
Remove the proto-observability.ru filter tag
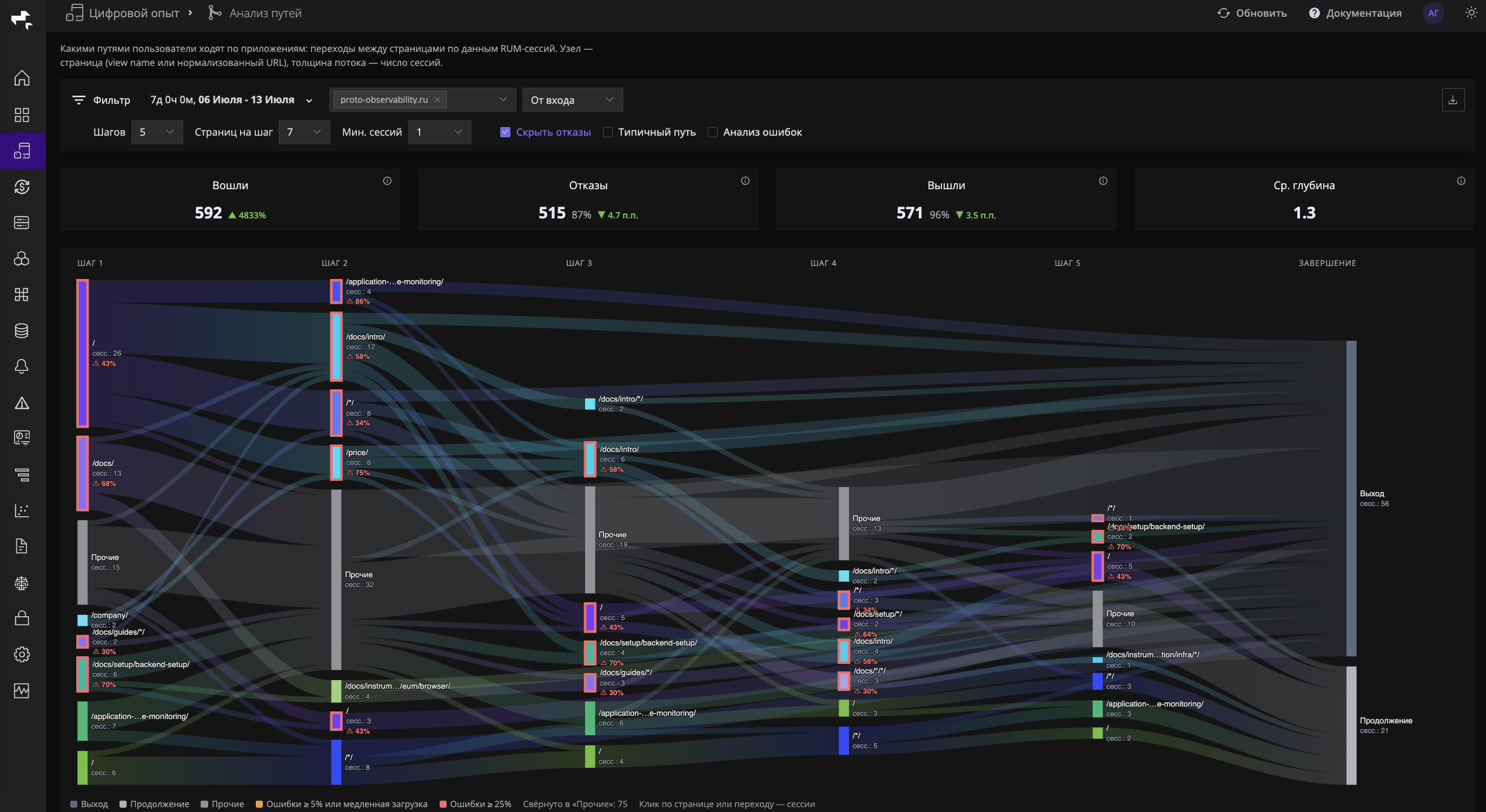click(437, 100)
